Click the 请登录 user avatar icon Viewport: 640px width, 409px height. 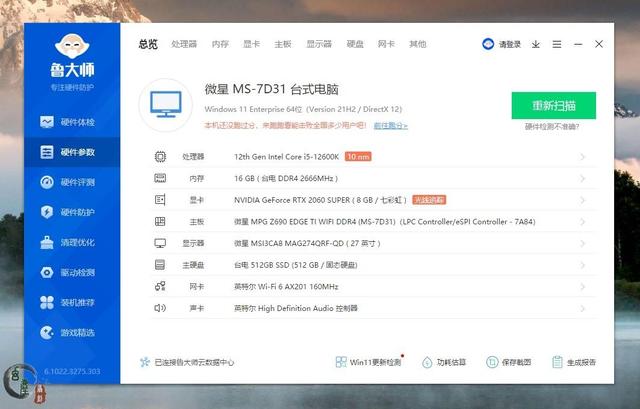[488, 44]
